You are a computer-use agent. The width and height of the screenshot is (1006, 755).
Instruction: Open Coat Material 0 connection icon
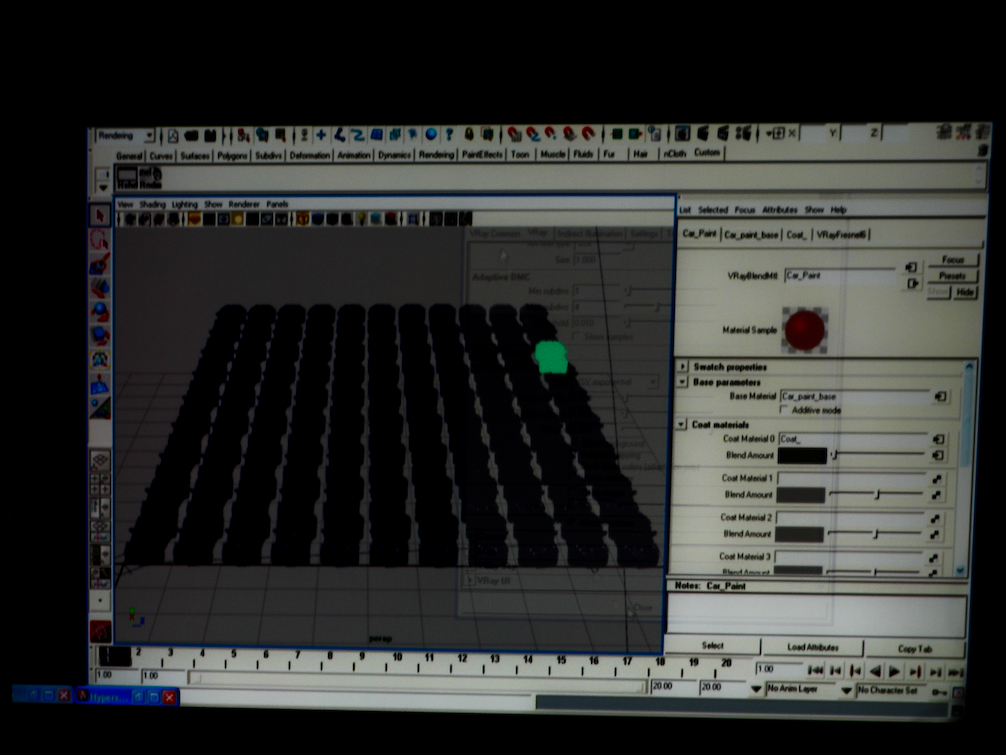tap(939, 439)
